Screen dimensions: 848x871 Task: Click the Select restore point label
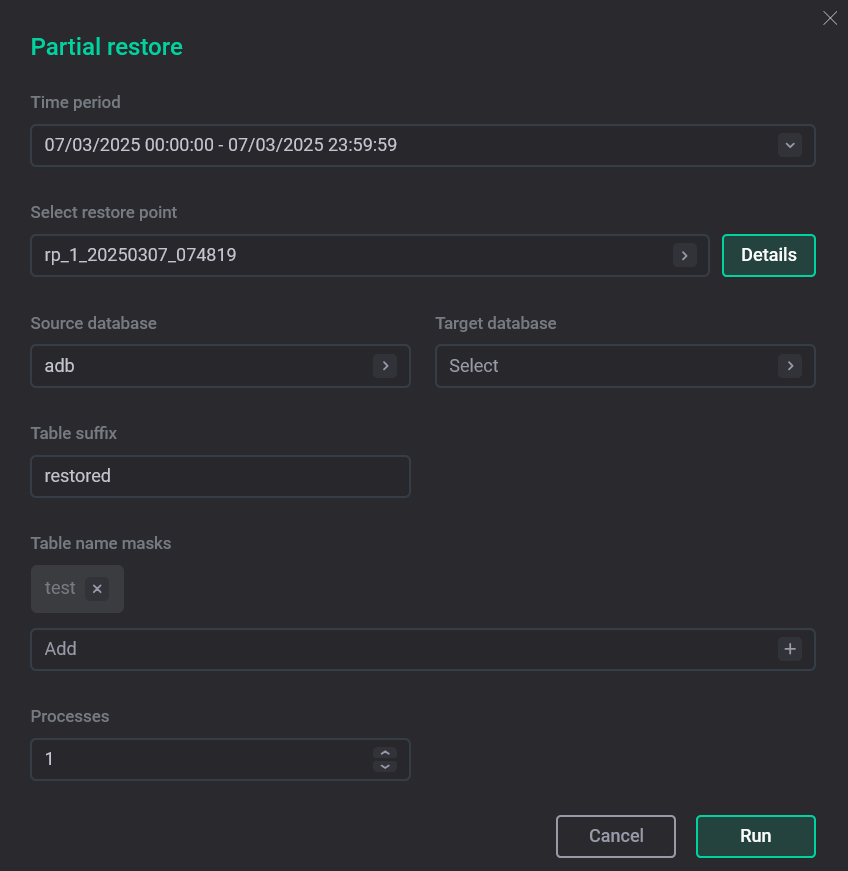click(x=104, y=212)
